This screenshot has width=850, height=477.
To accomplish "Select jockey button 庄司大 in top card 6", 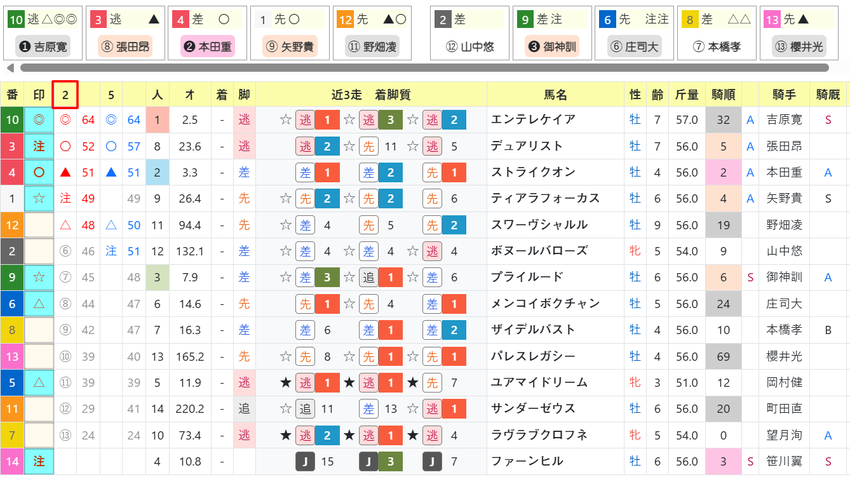I will (635, 47).
